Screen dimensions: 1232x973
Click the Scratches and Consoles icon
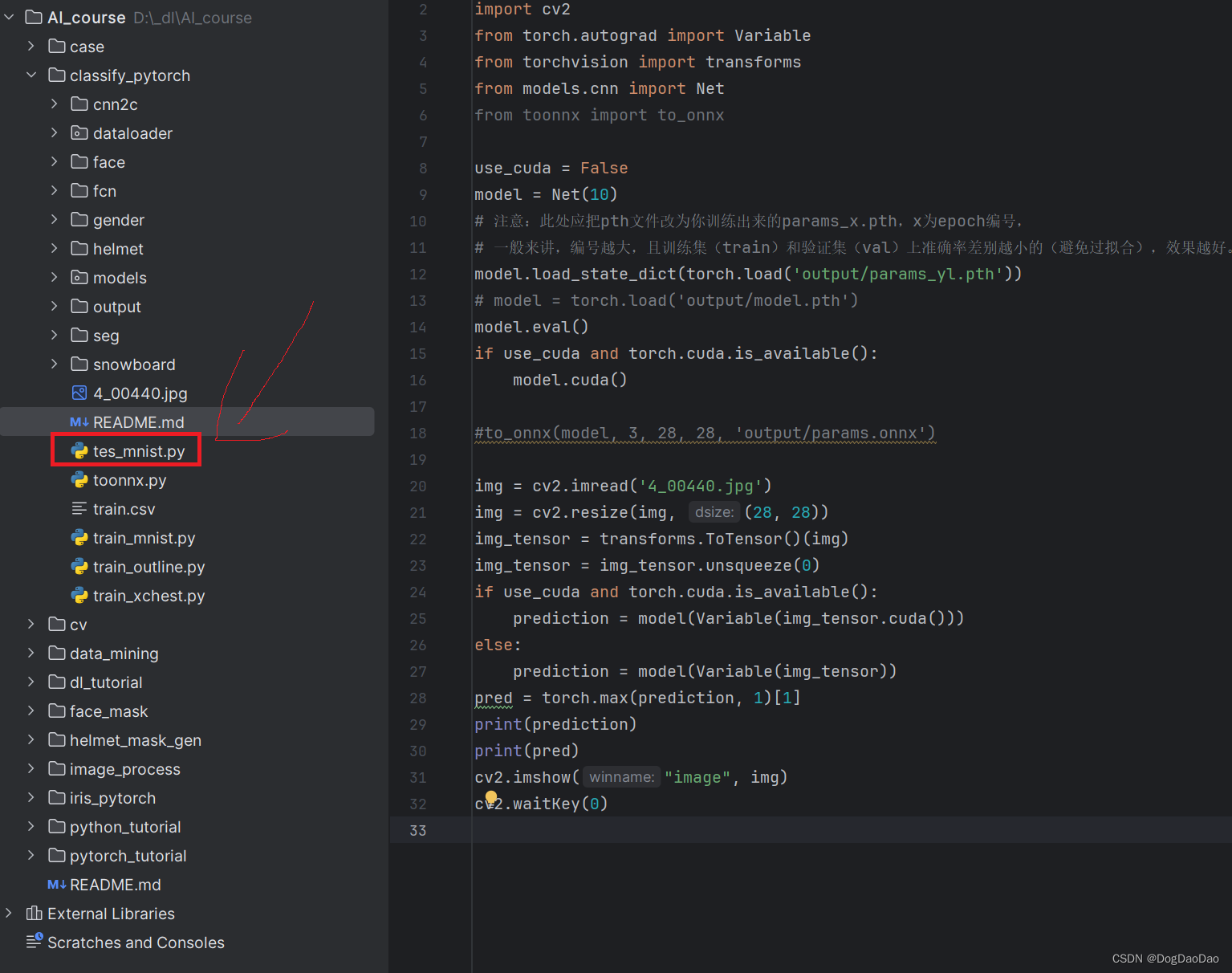(x=34, y=941)
